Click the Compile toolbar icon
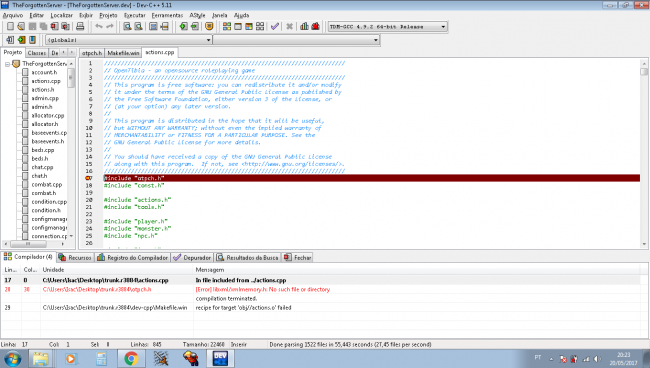Image resolution: width=650 pixels, height=368 pixels. click(x=227, y=26)
